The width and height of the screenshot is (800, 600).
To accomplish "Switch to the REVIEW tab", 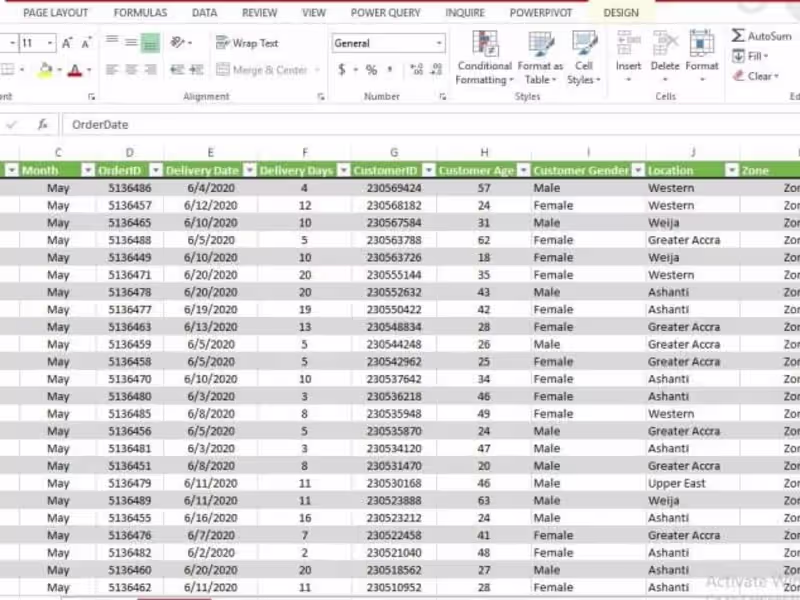I will (260, 13).
